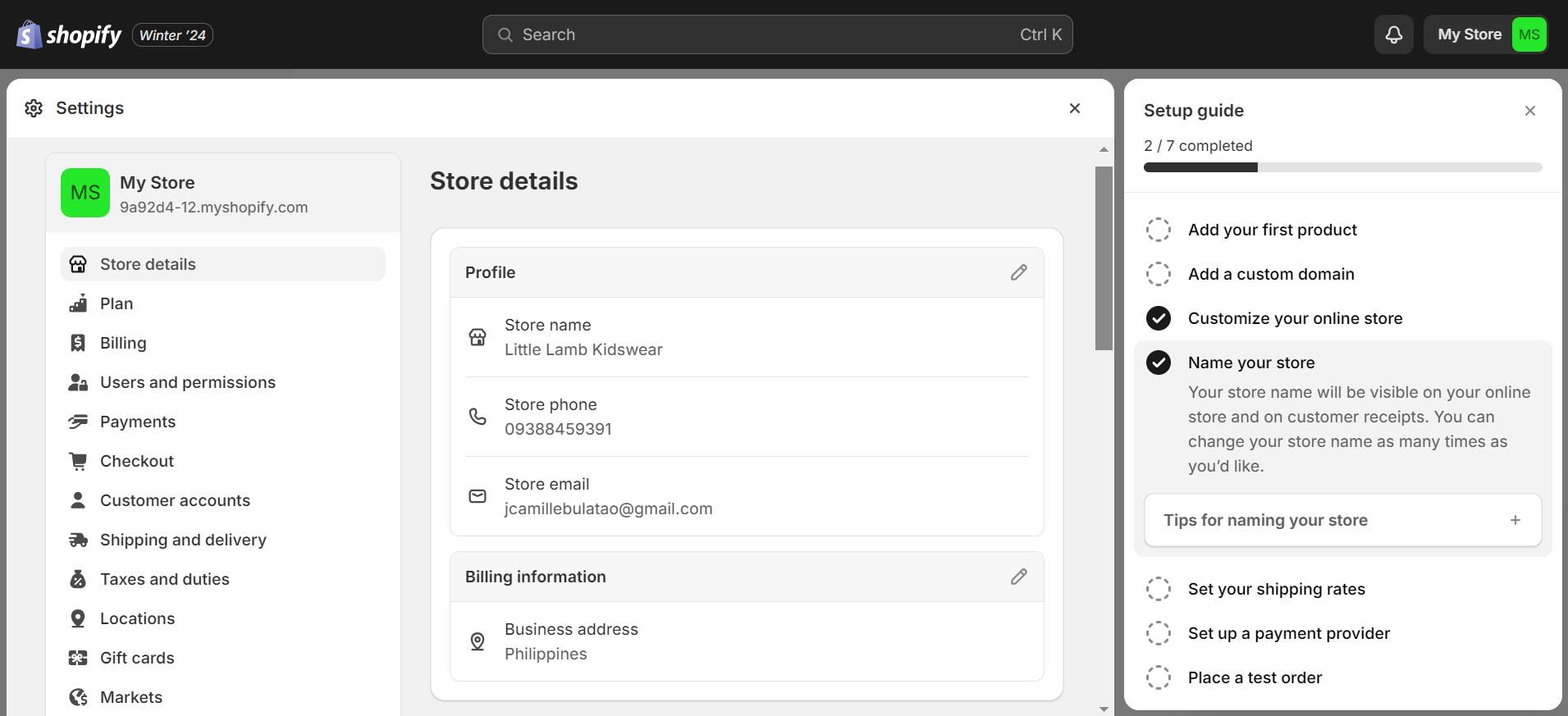Click the setup guide progress bar
The width and height of the screenshot is (1568, 716).
(x=1342, y=167)
